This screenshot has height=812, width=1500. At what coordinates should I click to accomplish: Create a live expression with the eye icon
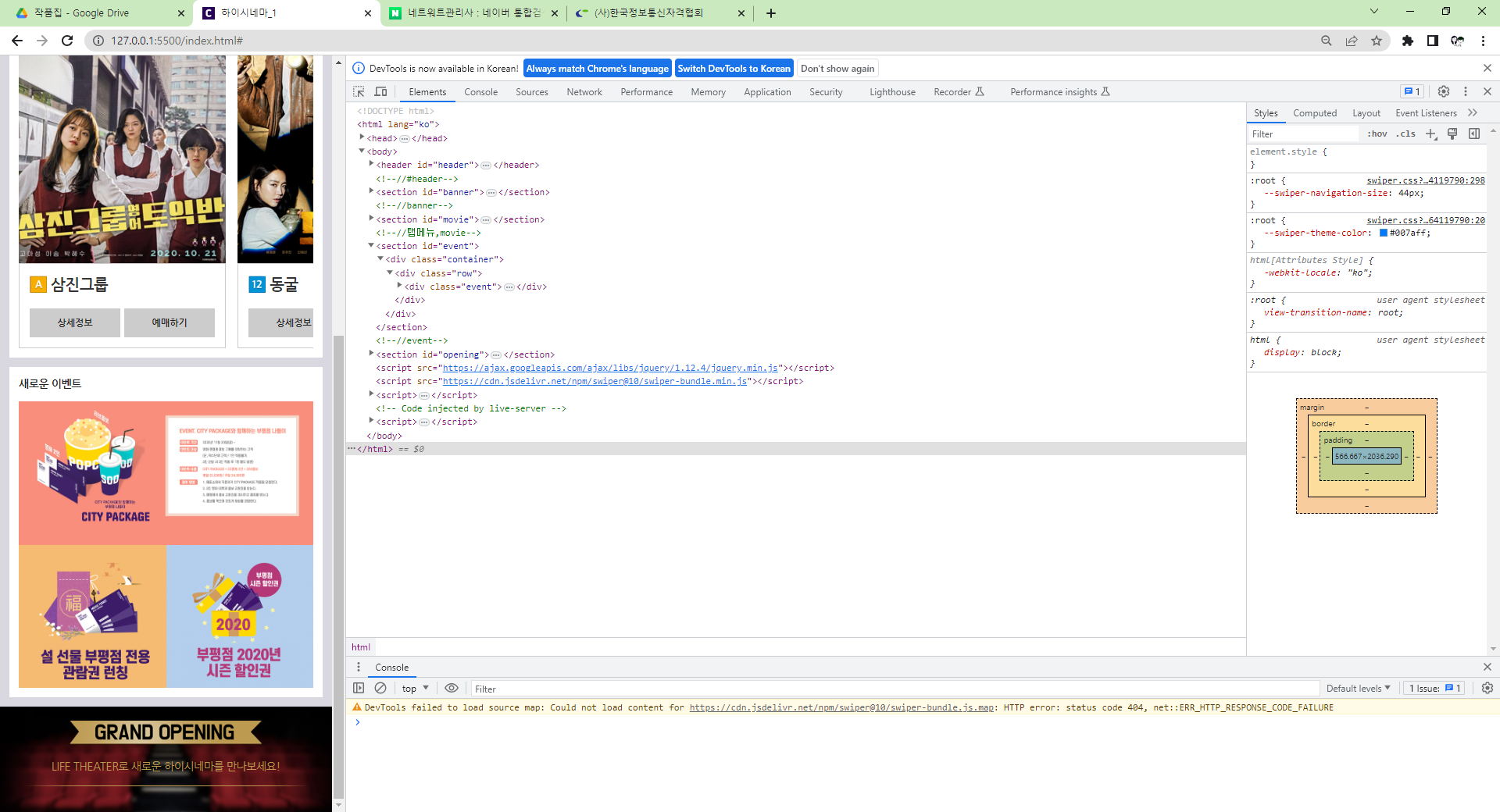click(x=452, y=688)
